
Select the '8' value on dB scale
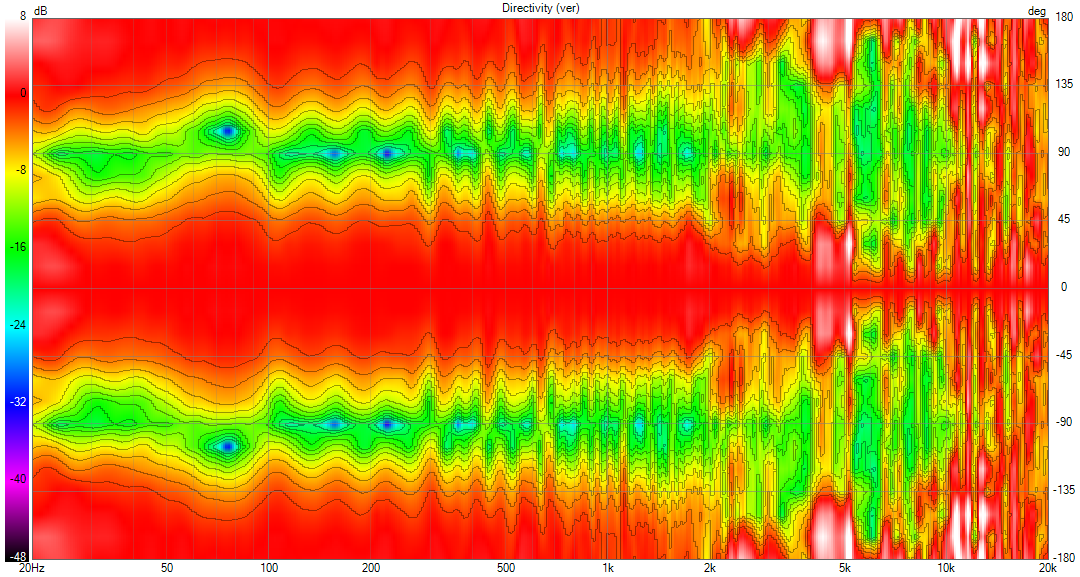coord(23,15)
